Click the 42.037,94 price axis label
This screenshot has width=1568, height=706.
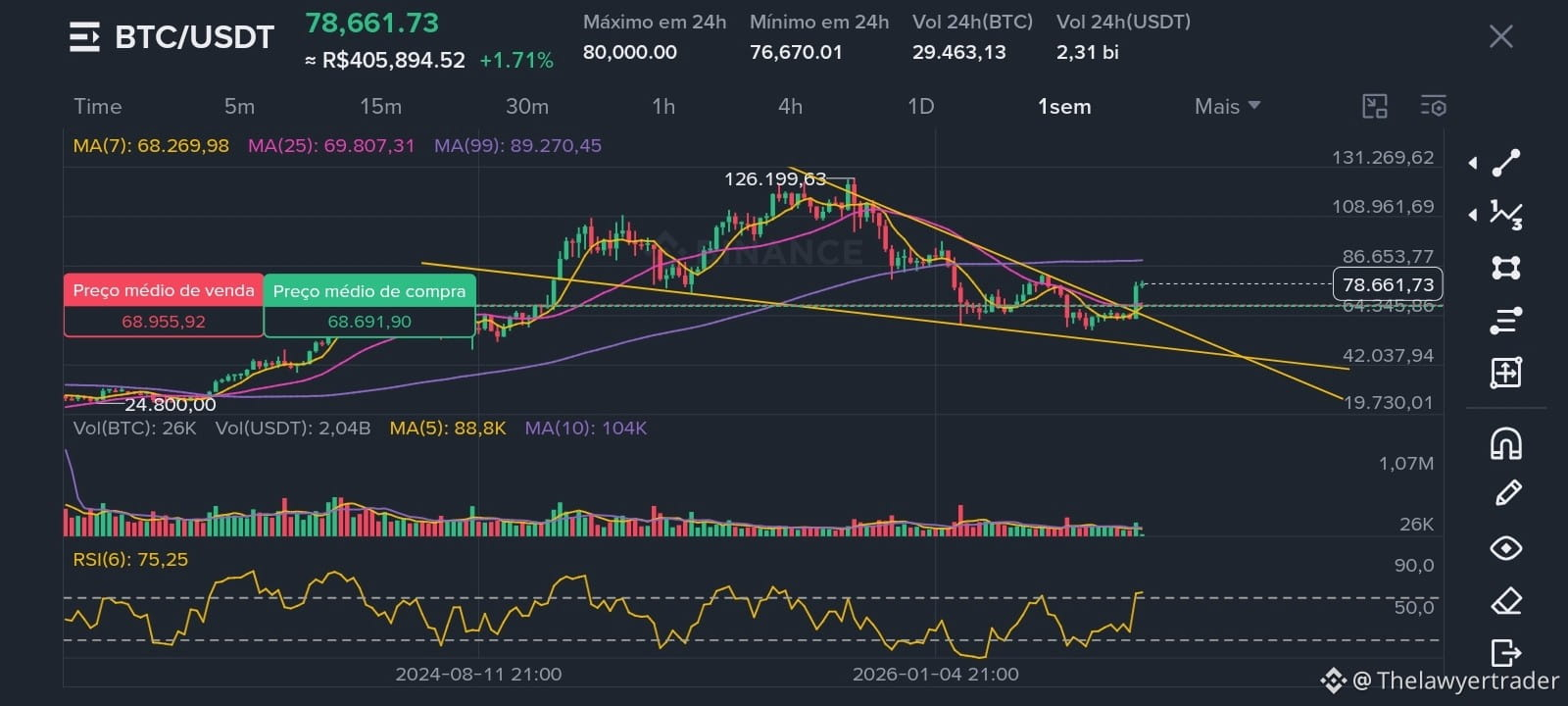point(1388,356)
